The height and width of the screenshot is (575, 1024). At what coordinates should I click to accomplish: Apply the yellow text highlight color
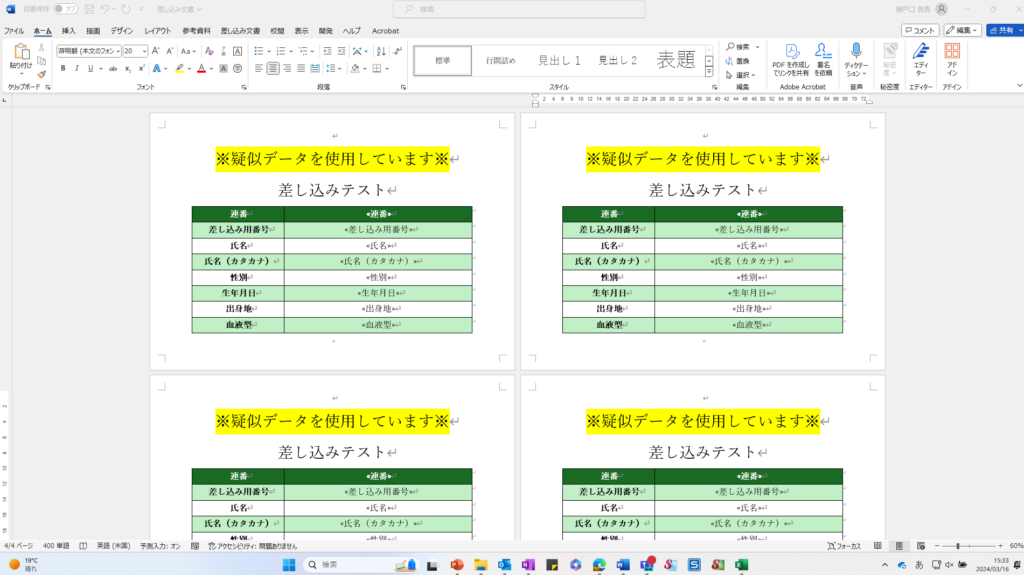coord(179,69)
